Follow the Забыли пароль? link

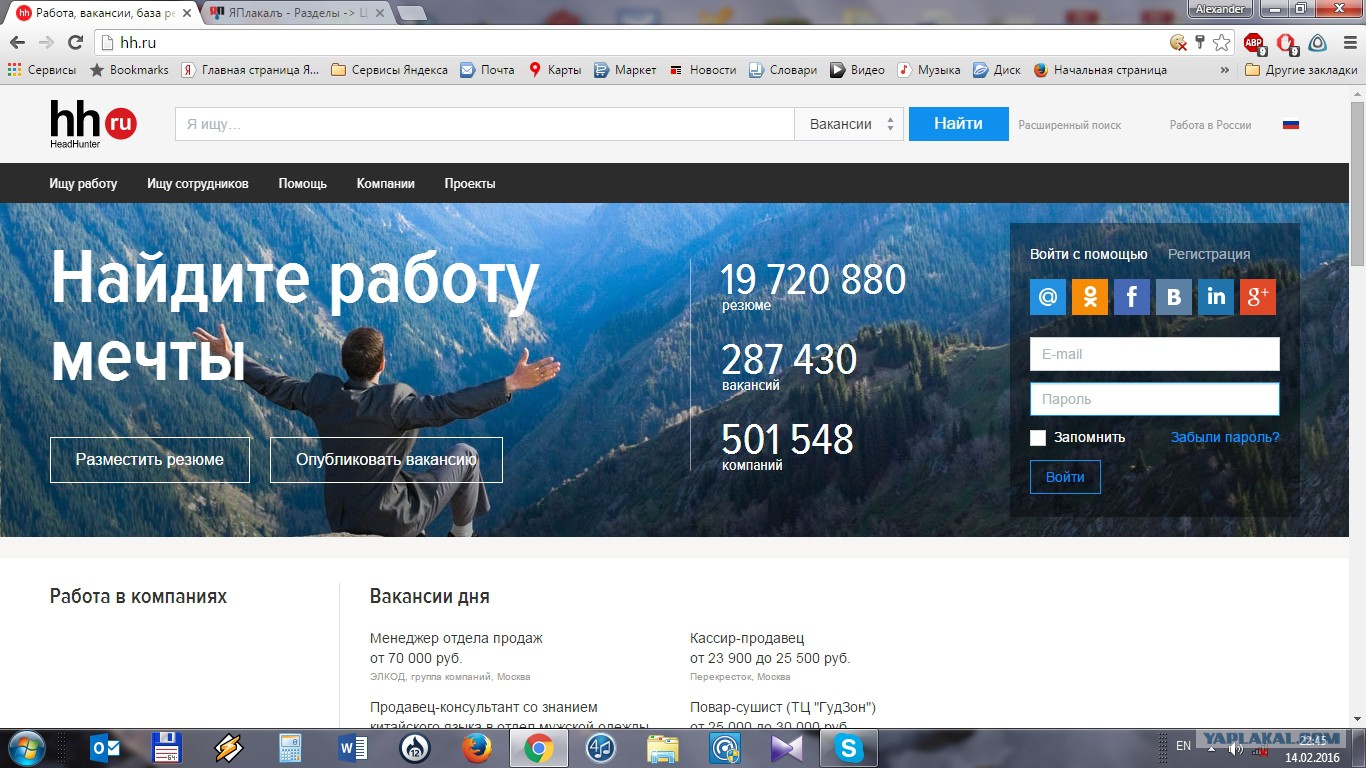tap(1225, 437)
